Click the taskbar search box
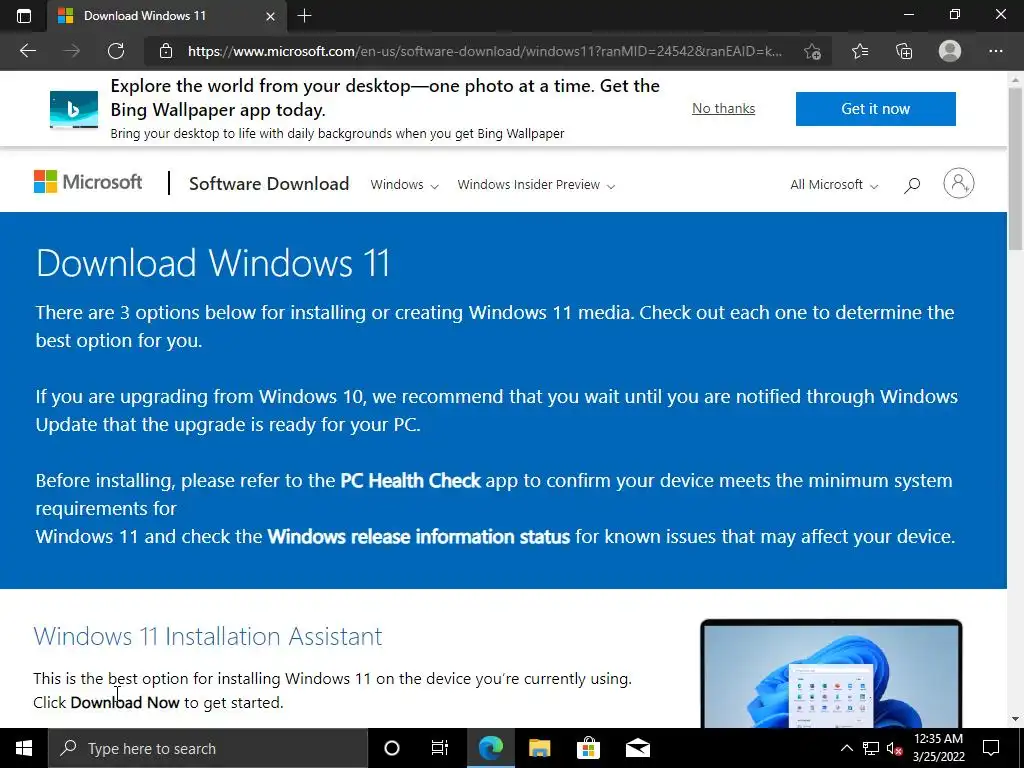This screenshot has width=1024, height=768. [x=208, y=748]
